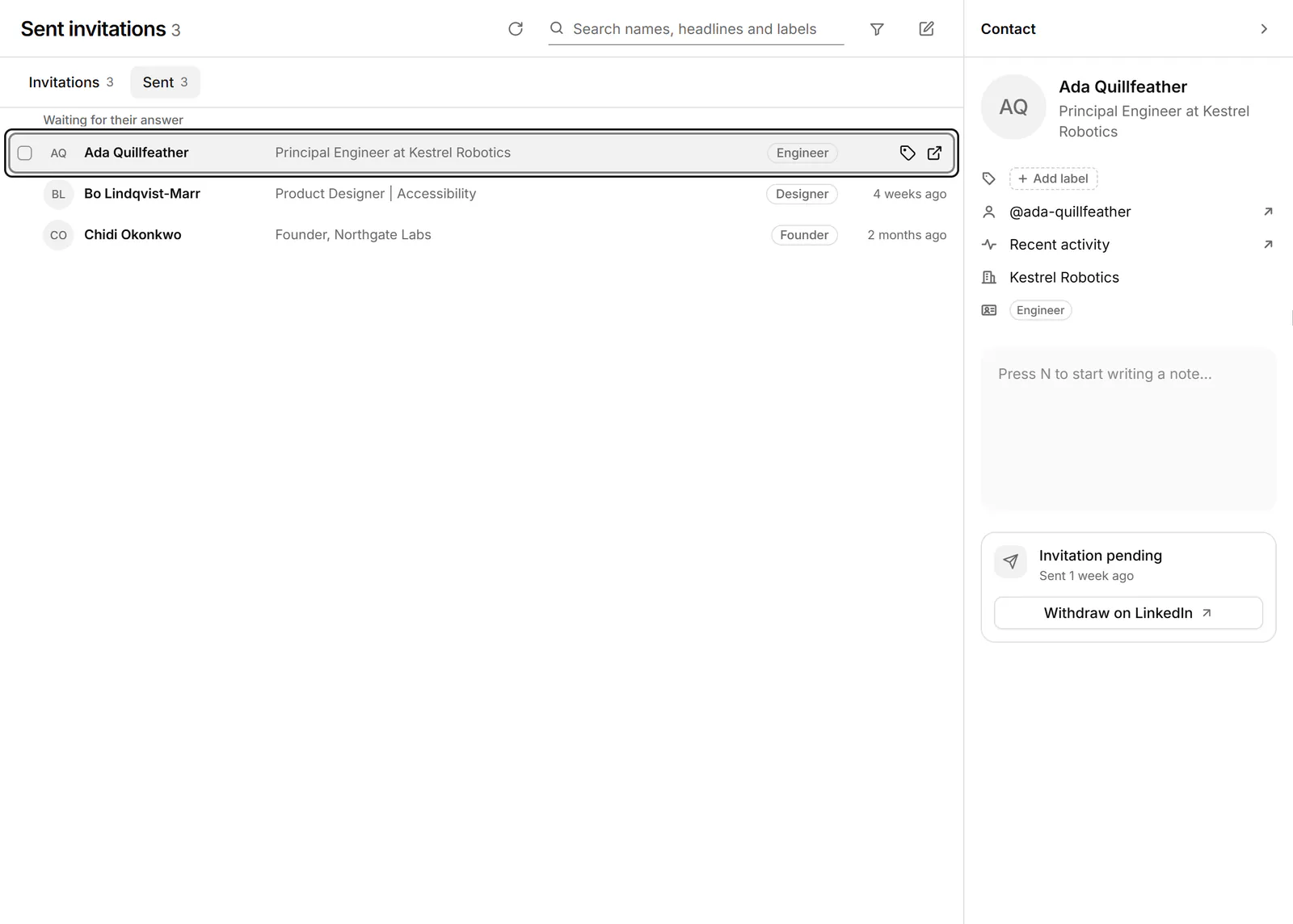The height and width of the screenshot is (924, 1293).
Task: Select the Chidi Okonkwo row name
Action: point(133,235)
